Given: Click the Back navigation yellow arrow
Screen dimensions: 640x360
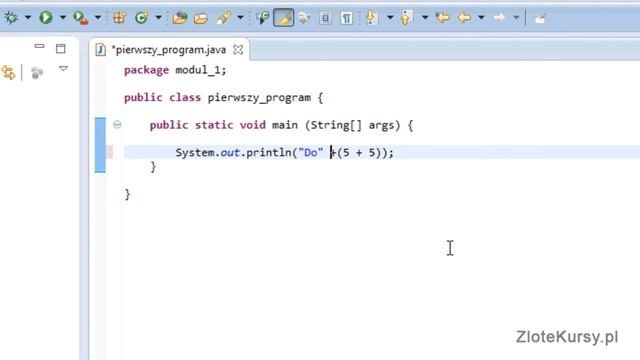Looking at the screenshot, I should pos(464,18).
